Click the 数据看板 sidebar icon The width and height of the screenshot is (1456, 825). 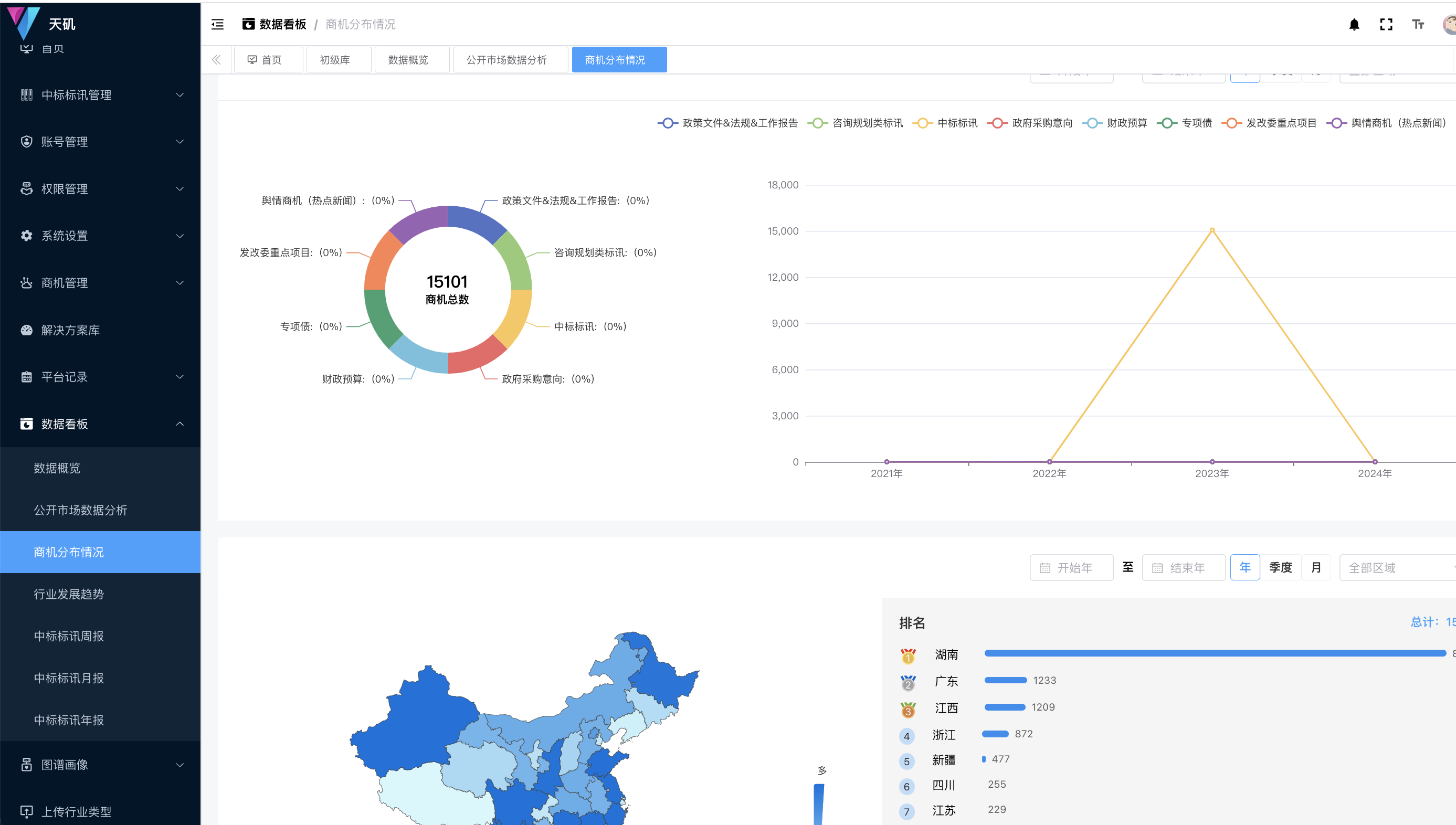[x=27, y=424]
